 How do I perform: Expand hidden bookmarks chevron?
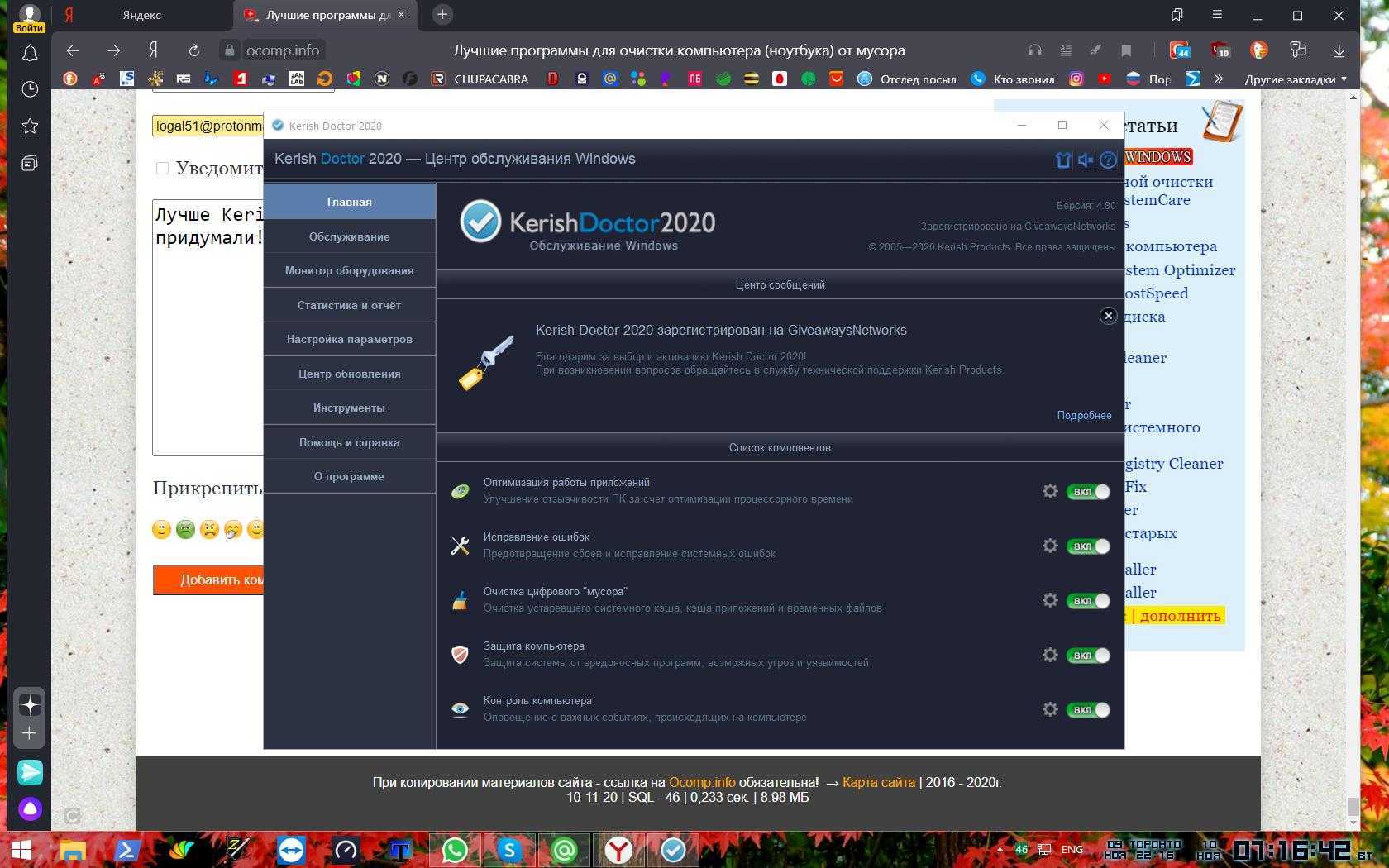pos(1218,79)
